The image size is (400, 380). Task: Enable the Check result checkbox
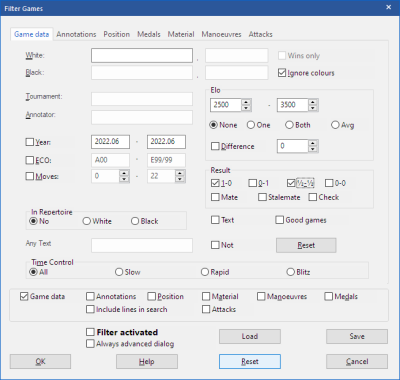[x=313, y=197]
